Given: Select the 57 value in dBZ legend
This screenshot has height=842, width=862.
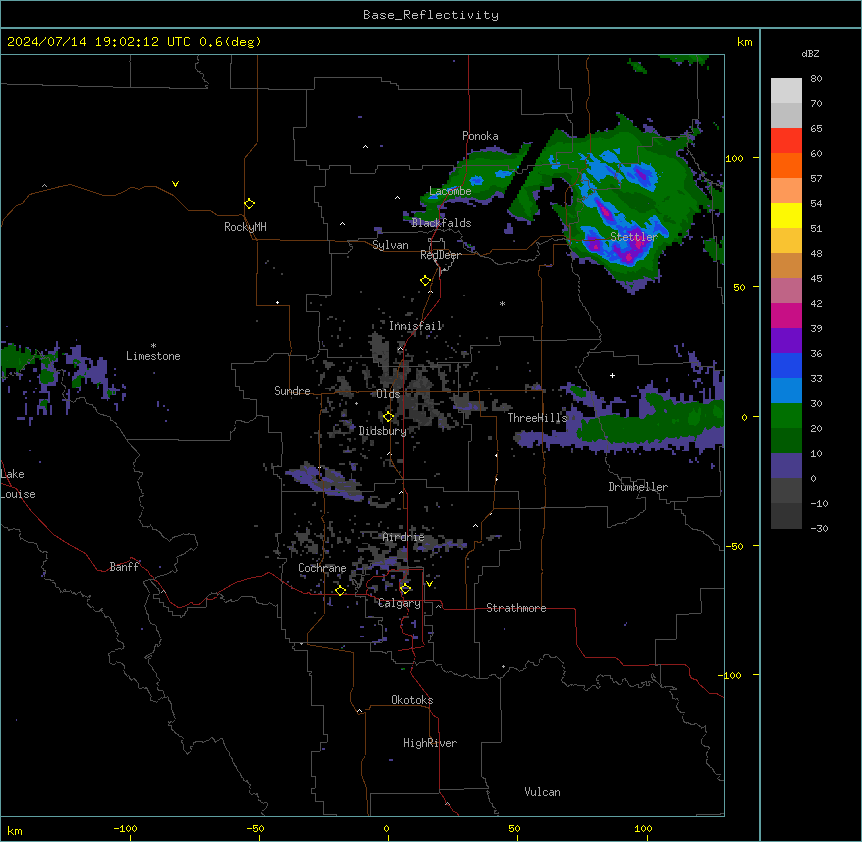Looking at the screenshot, I should click(x=816, y=179).
